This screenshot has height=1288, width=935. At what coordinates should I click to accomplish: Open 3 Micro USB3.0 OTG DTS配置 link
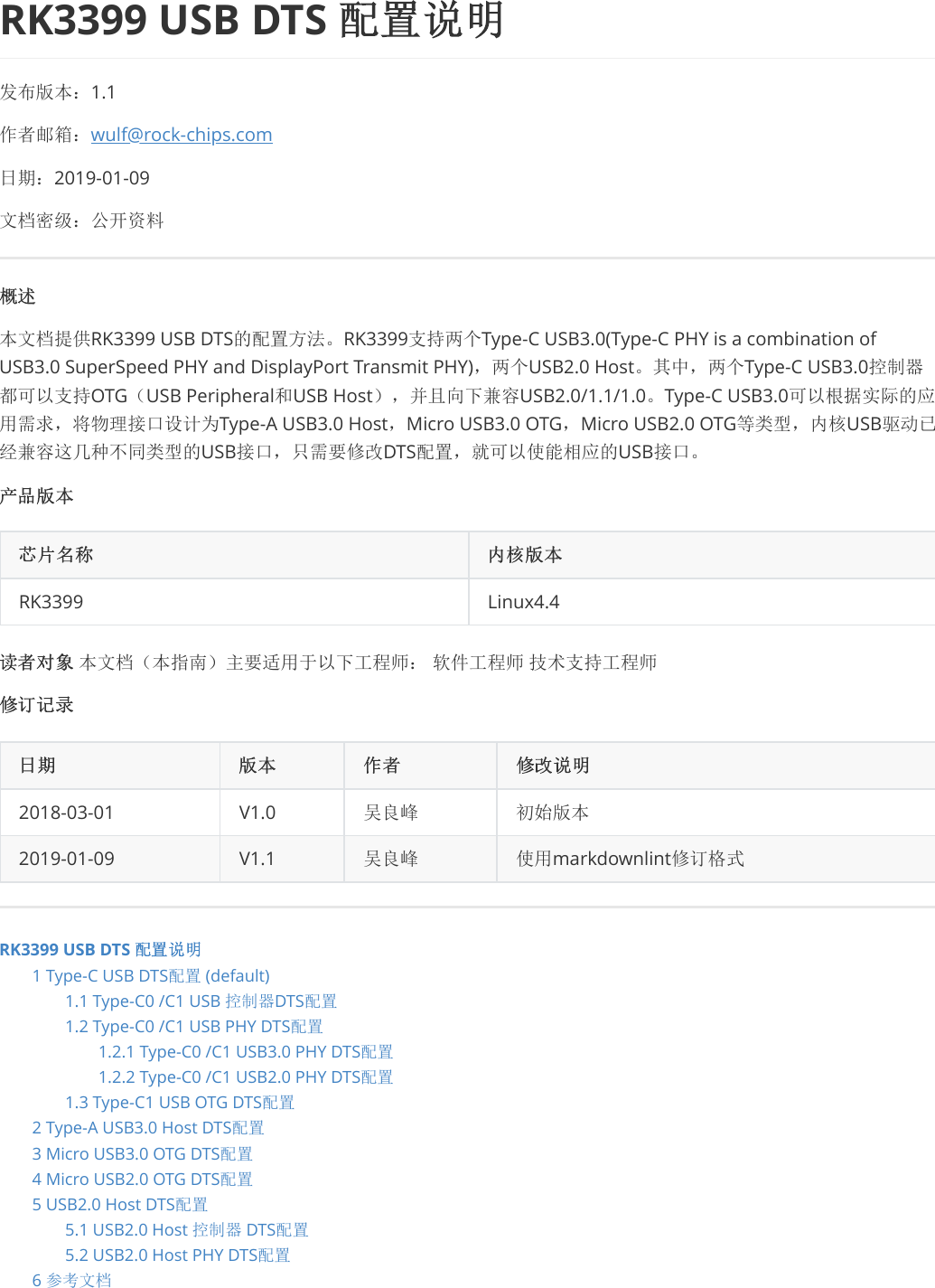[143, 1153]
